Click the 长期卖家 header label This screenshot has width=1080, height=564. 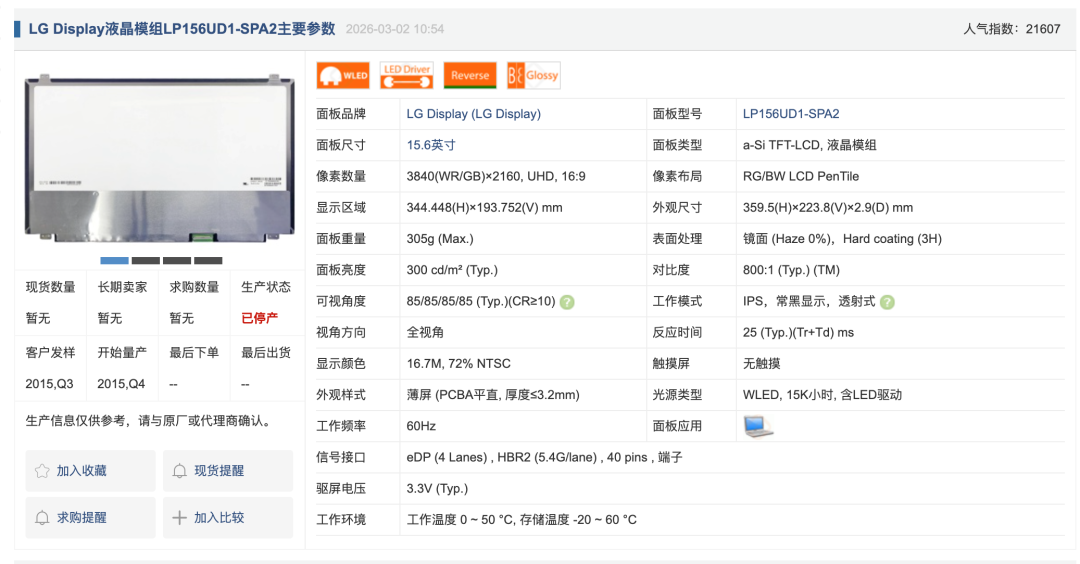(x=122, y=287)
